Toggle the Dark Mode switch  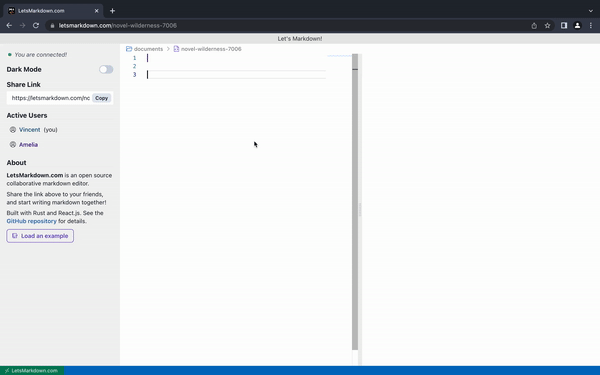pos(106,69)
